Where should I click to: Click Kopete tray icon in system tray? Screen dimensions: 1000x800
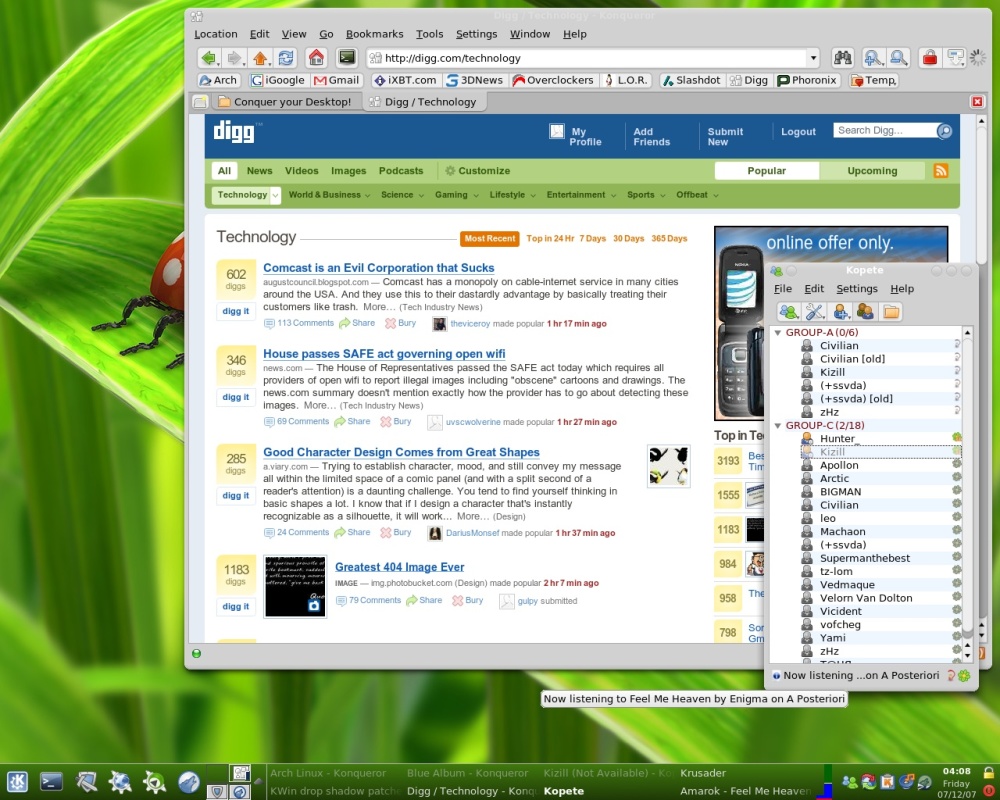pos(849,781)
